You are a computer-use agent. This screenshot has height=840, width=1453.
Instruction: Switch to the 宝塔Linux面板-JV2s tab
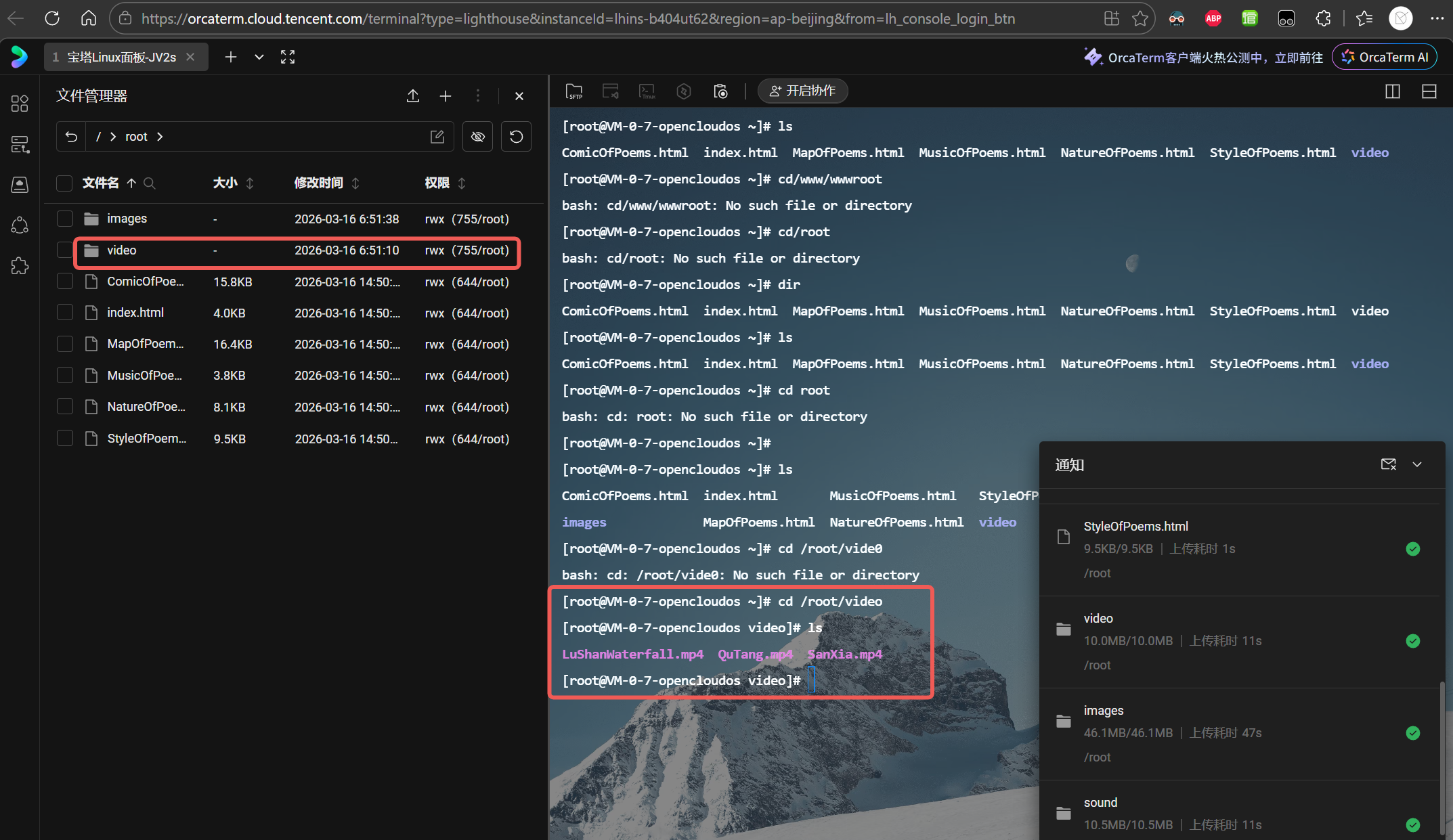coord(122,58)
